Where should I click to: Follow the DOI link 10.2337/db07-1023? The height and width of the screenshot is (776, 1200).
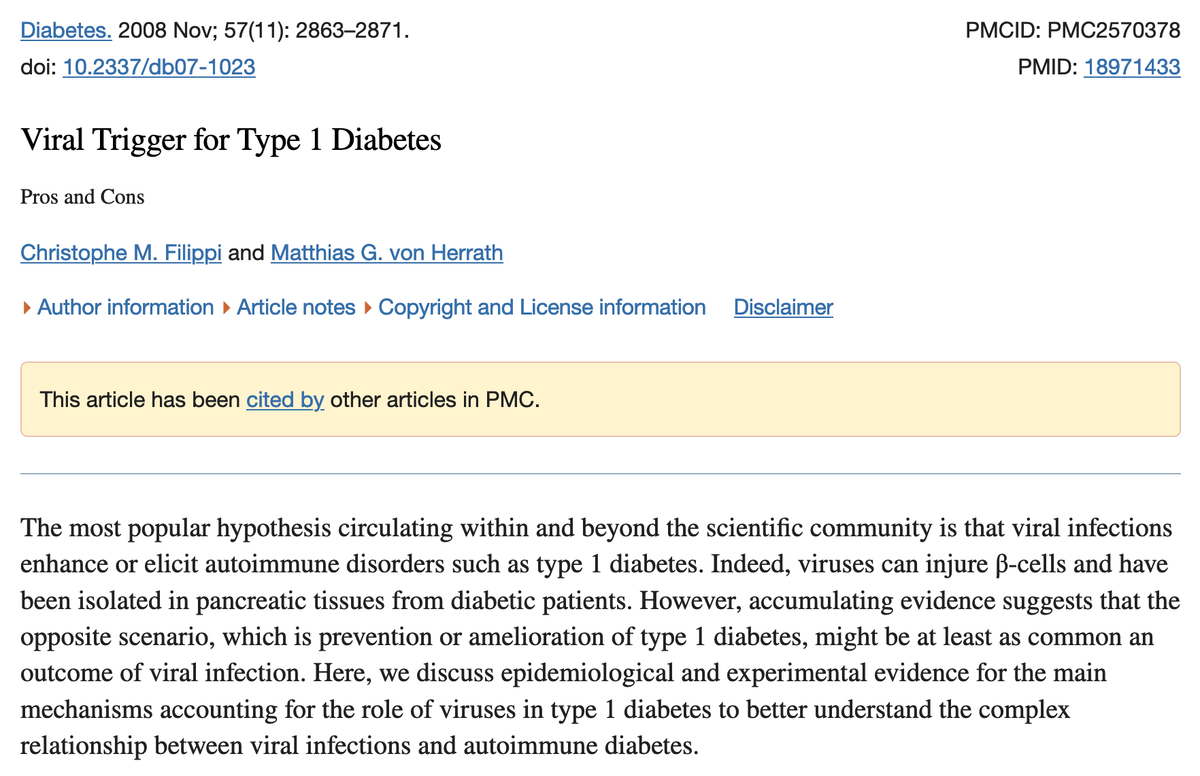click(x=158, y=68)
